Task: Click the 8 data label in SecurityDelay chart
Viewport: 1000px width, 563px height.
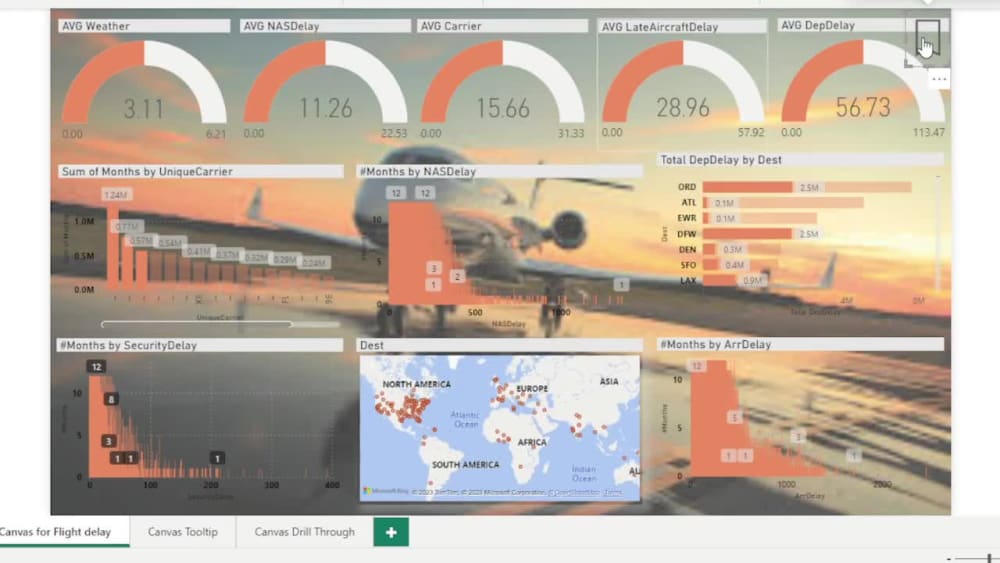Action: (x=111, y=399)
